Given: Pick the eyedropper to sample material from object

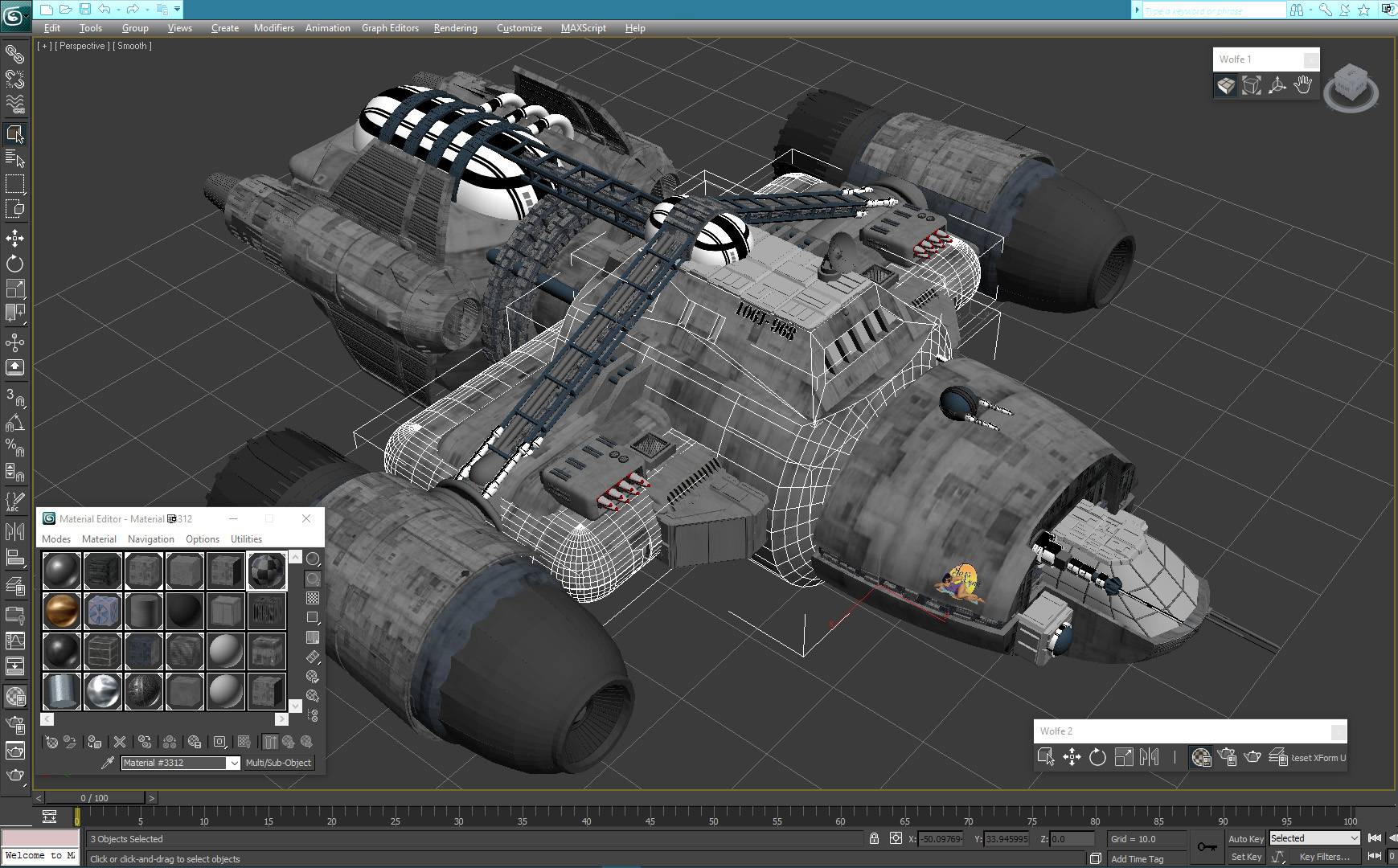Looking at the screenshot, I should click(107, 763).
